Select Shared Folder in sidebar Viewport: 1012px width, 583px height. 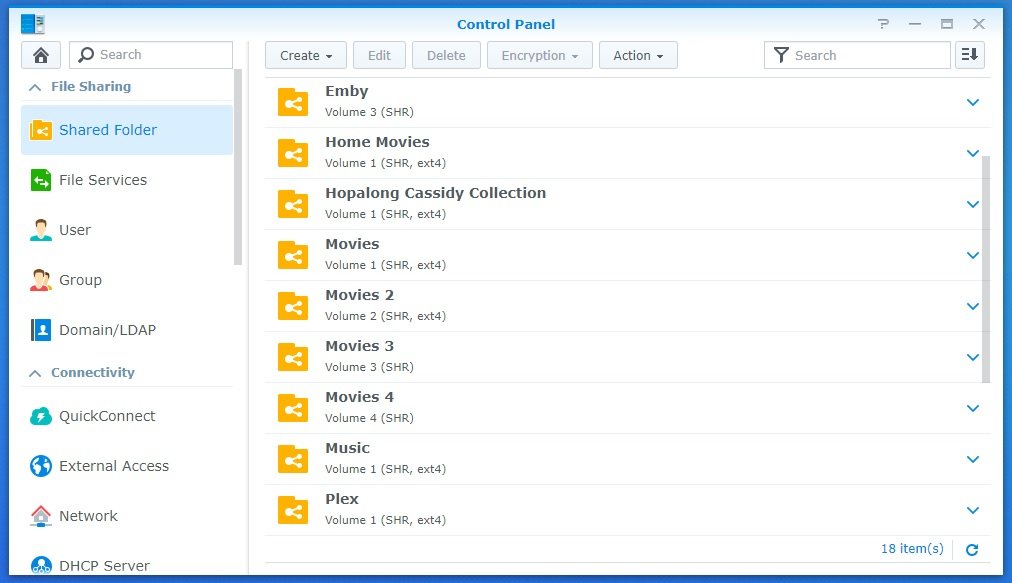(x=108, y=130)
